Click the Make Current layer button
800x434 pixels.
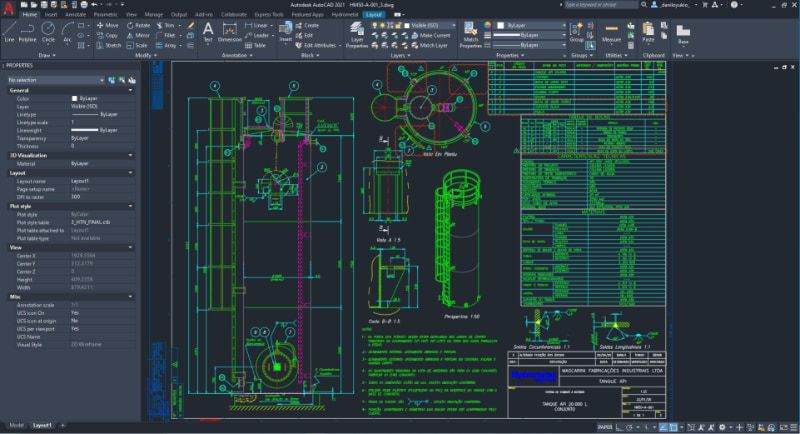[x=431, y=35]
